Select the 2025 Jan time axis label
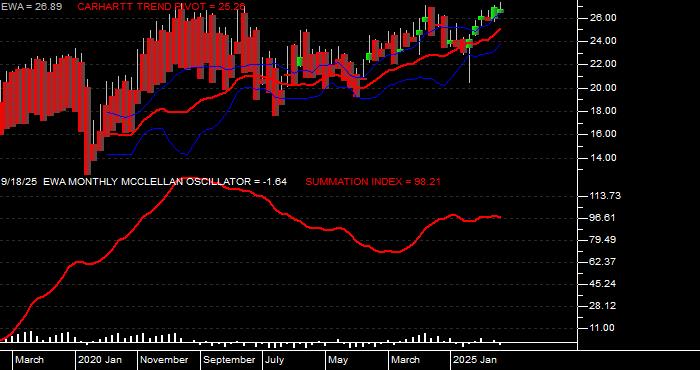 pos(475,360)
